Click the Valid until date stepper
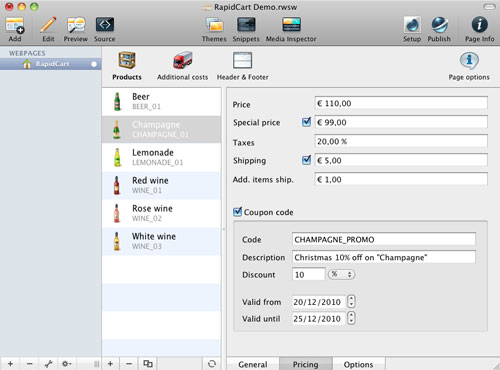 pyautogui.click(x=351, y=318)
